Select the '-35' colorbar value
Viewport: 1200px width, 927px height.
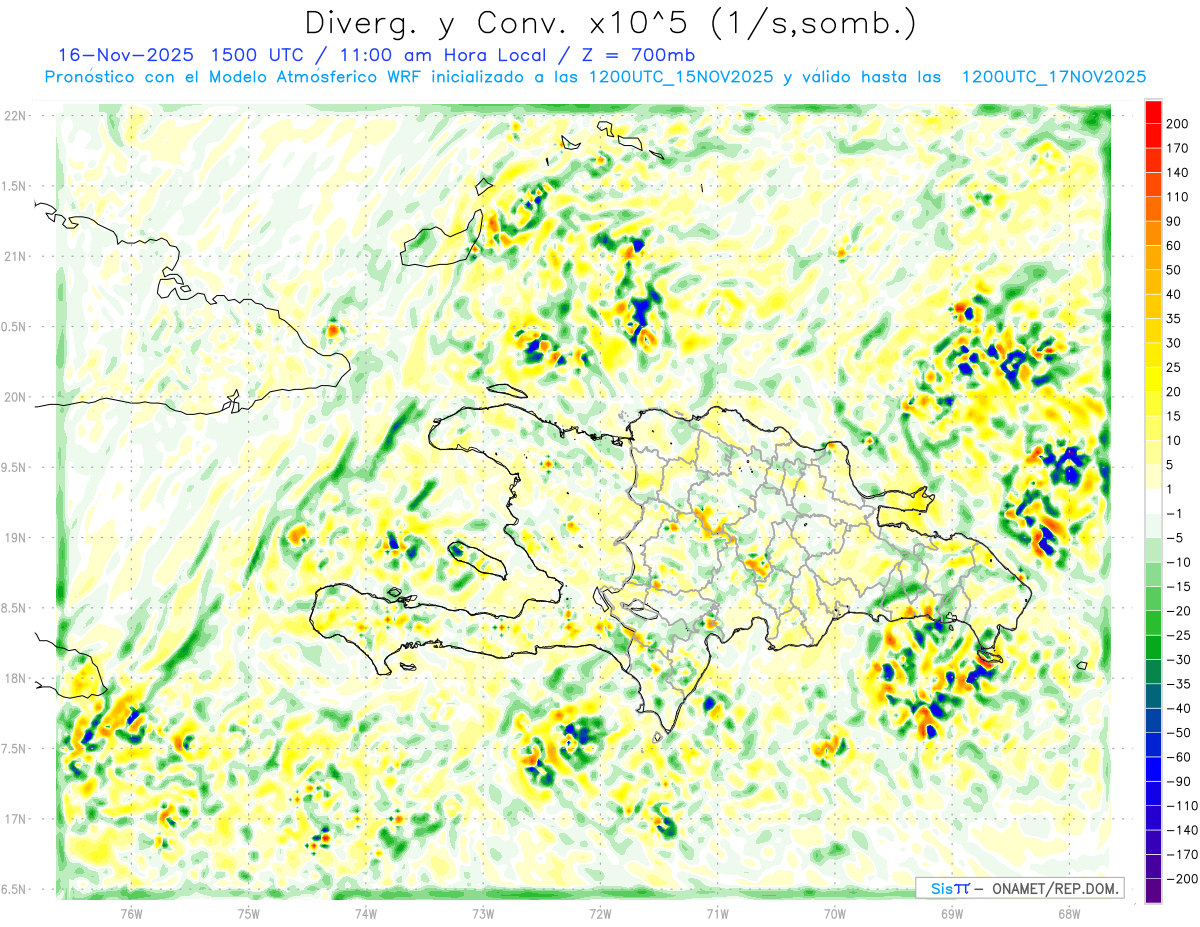click(x=1177, y=684)
